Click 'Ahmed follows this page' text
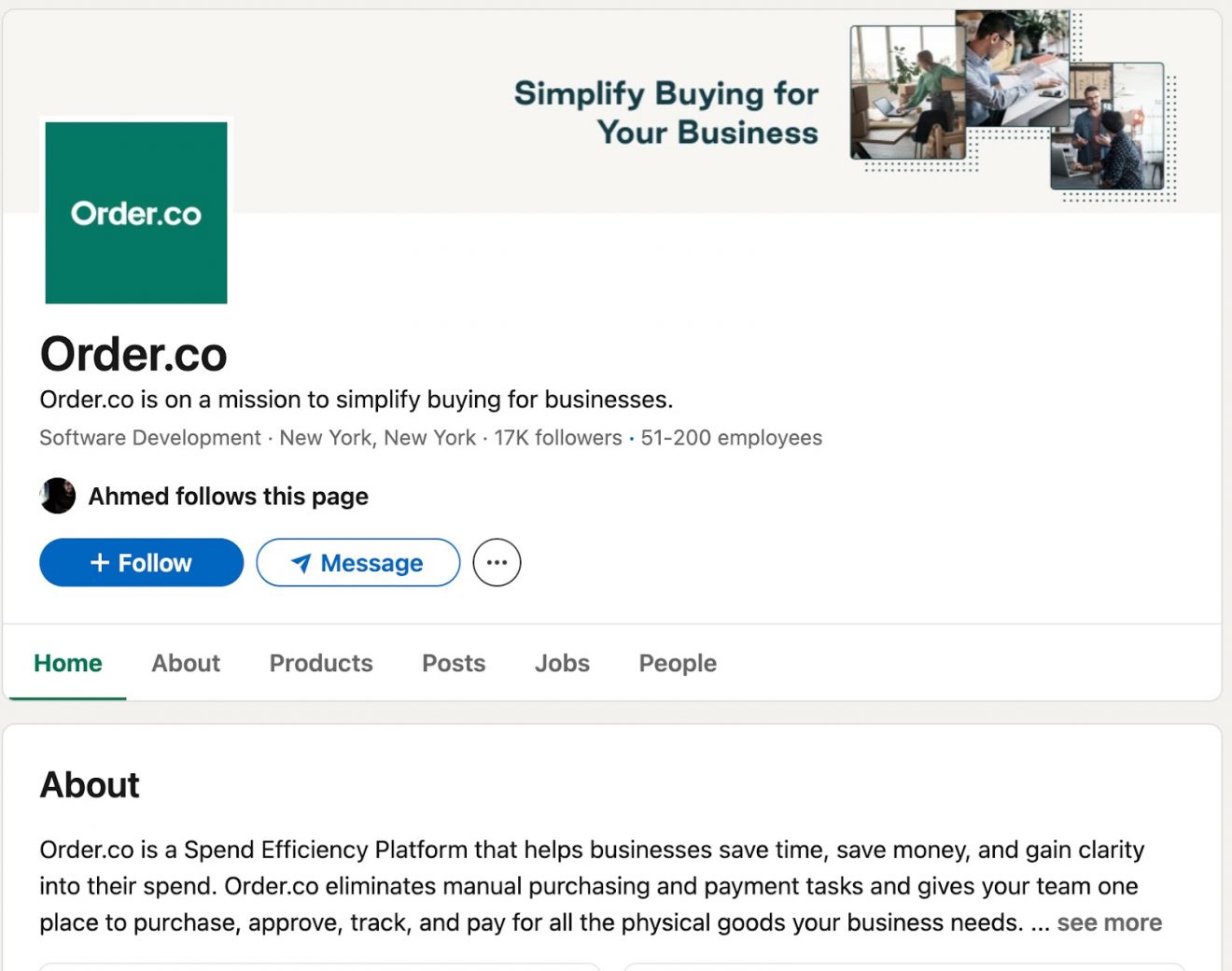 (x=227, y=496)
